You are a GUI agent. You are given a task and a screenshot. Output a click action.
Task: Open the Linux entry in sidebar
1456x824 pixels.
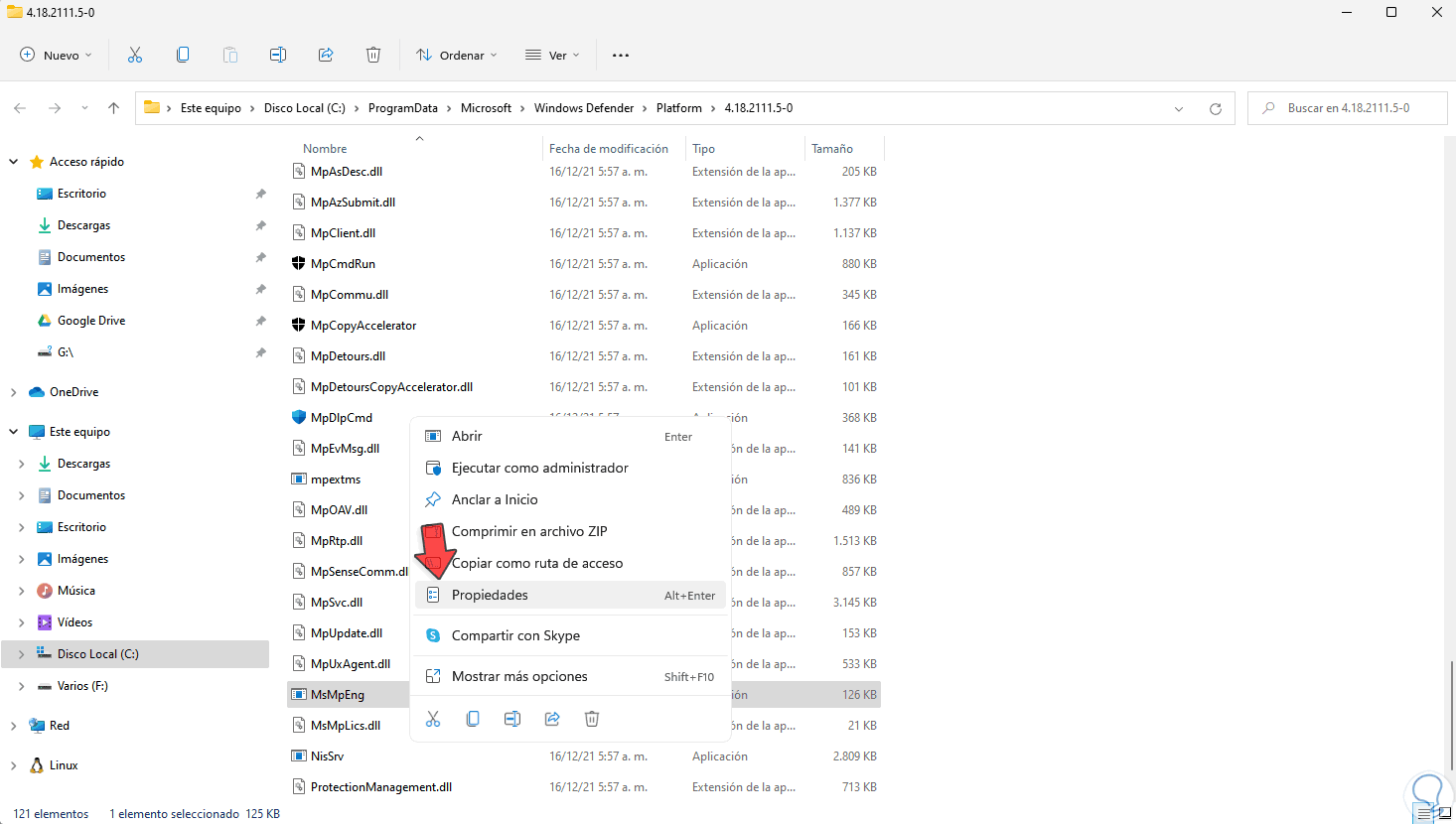(64, 765)
